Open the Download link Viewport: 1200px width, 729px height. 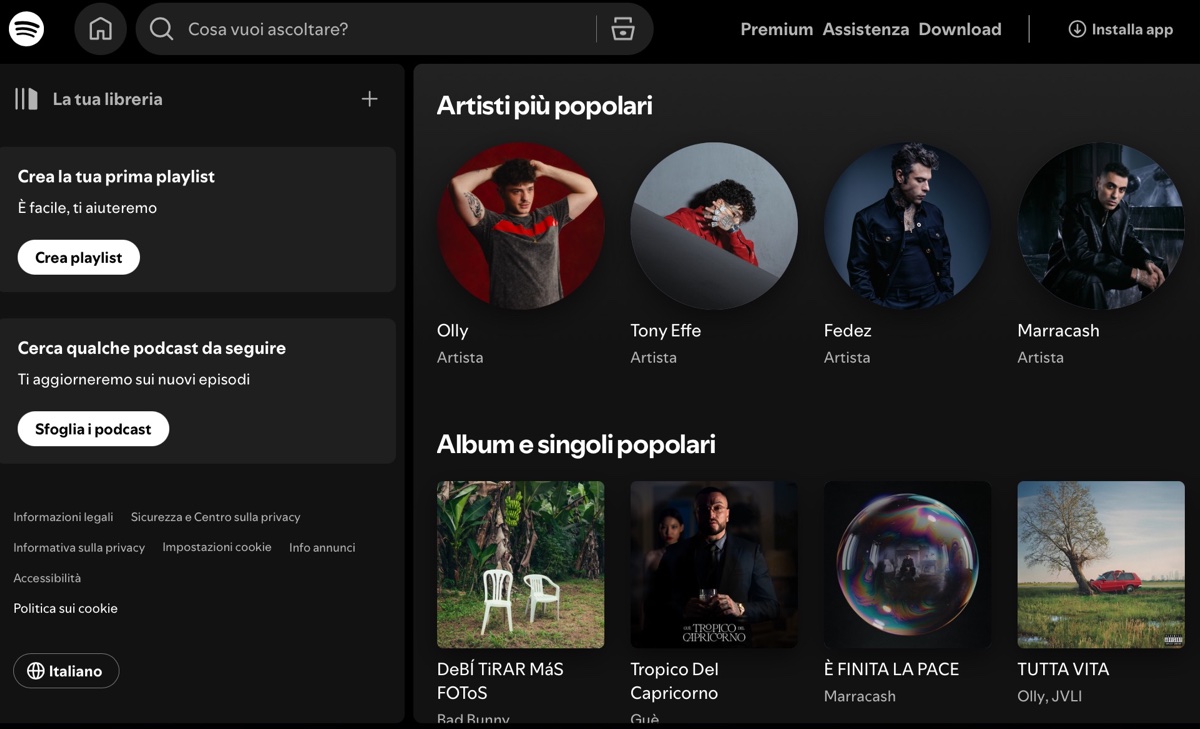coord(959,29)
